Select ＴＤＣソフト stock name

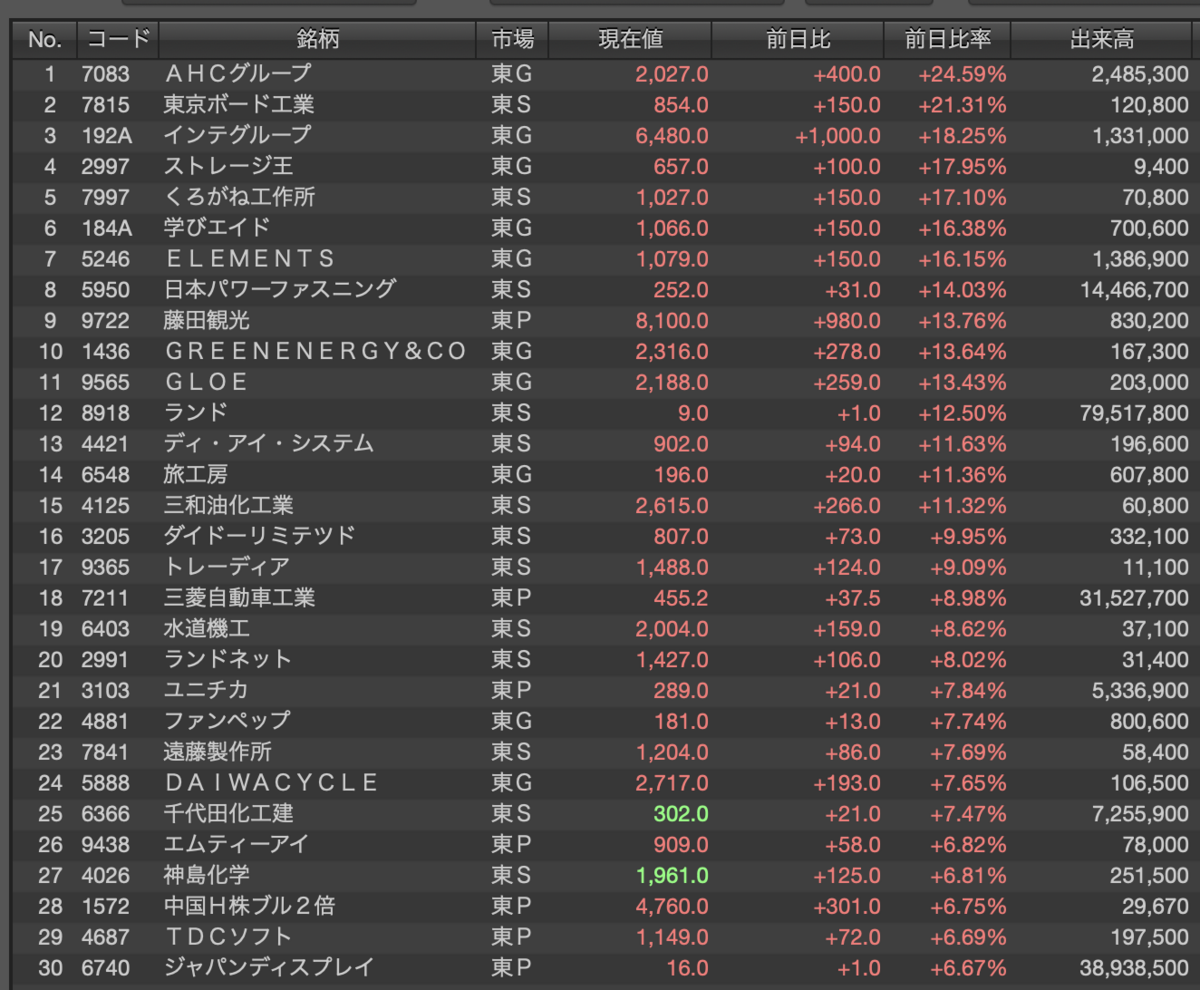[x=228, y=938]
